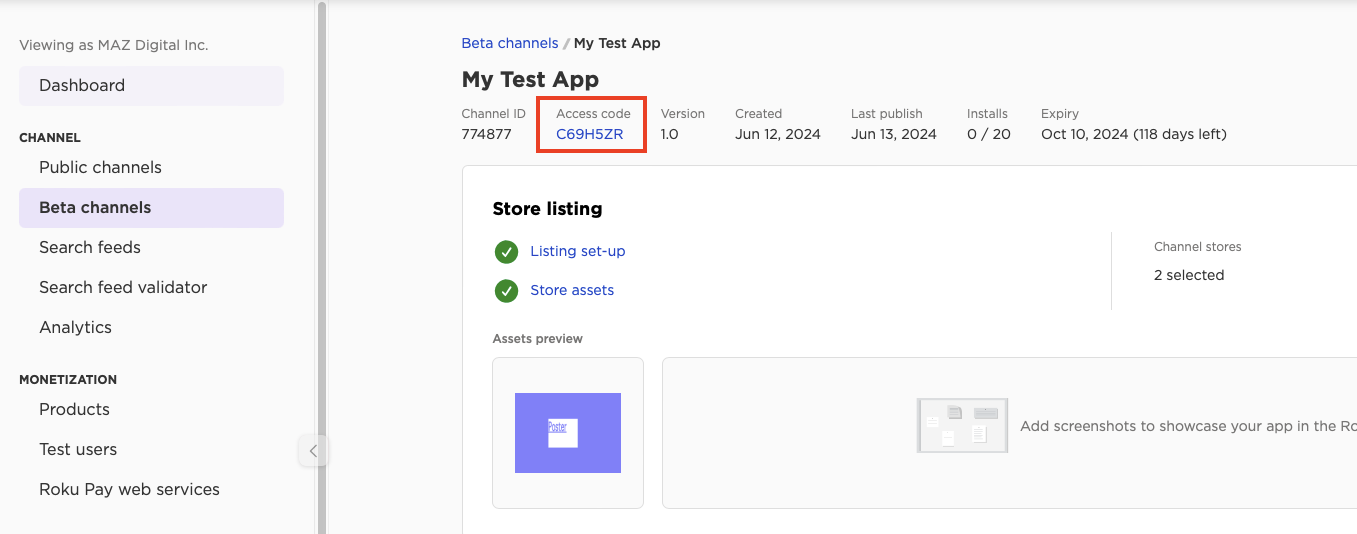1357x534 pixels.
Task: Click the purple Poster asset thumbnail
Action: (x=568, y=433)
